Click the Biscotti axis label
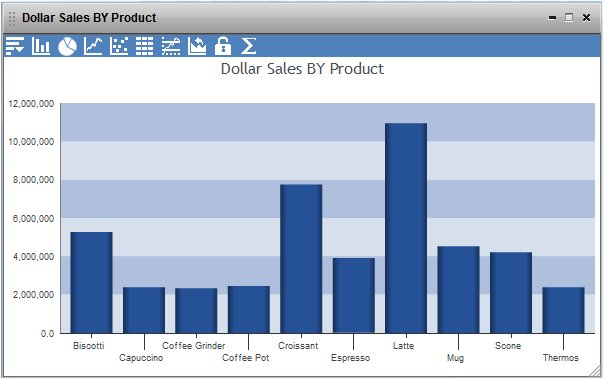The width and height of the screenshot is (604, 379). pos(89,345)
